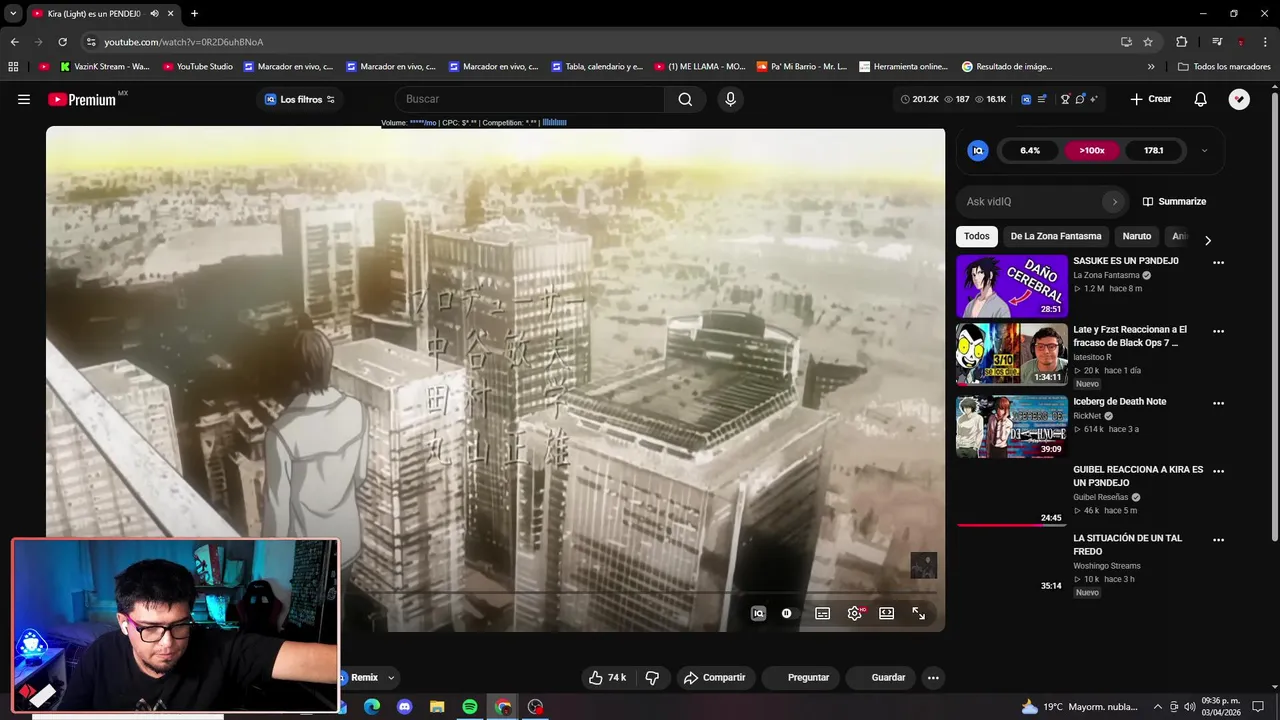Select the >100x vidIQ pill
Screen dimensions: 1280x720
1092,151
